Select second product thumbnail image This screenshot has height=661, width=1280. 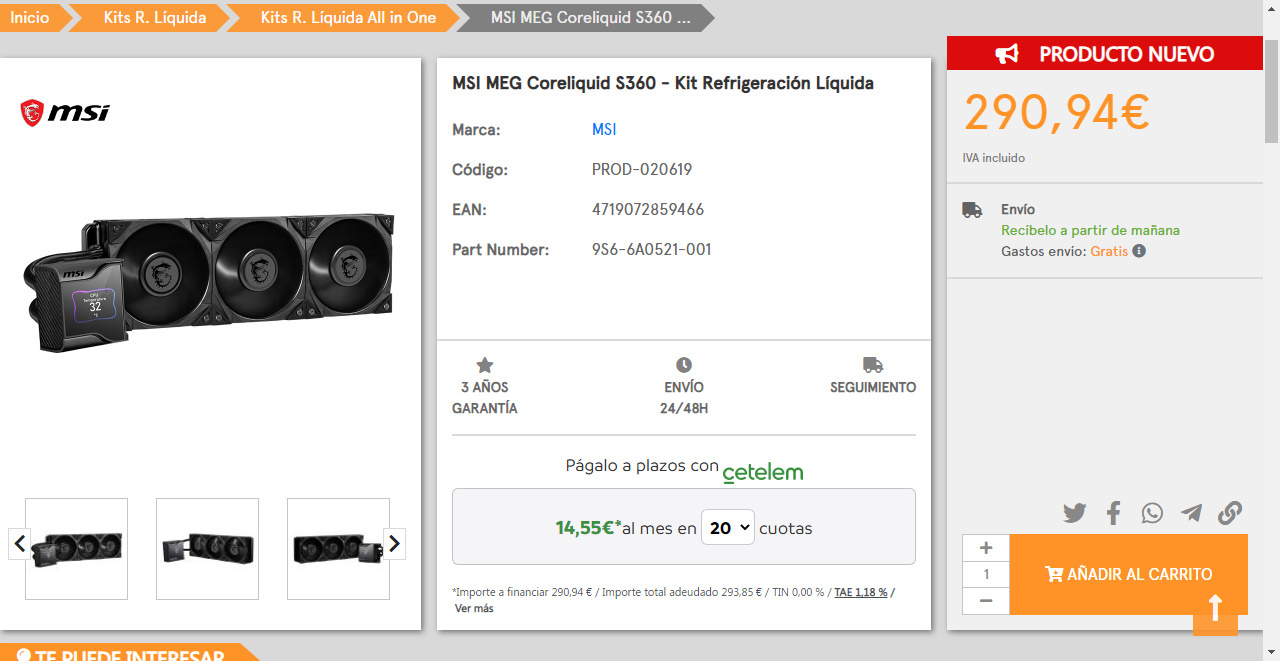[207, 548]
